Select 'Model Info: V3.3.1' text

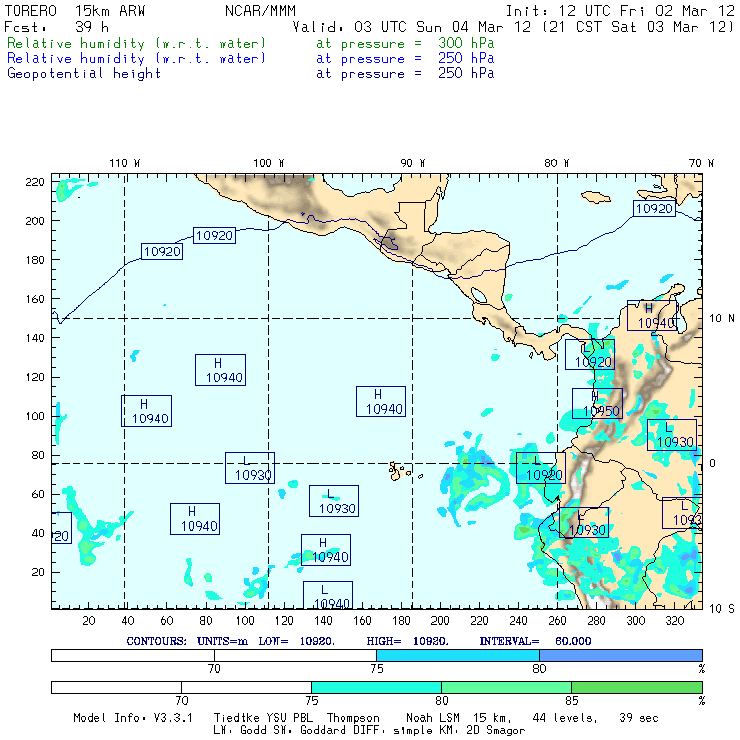133,718
